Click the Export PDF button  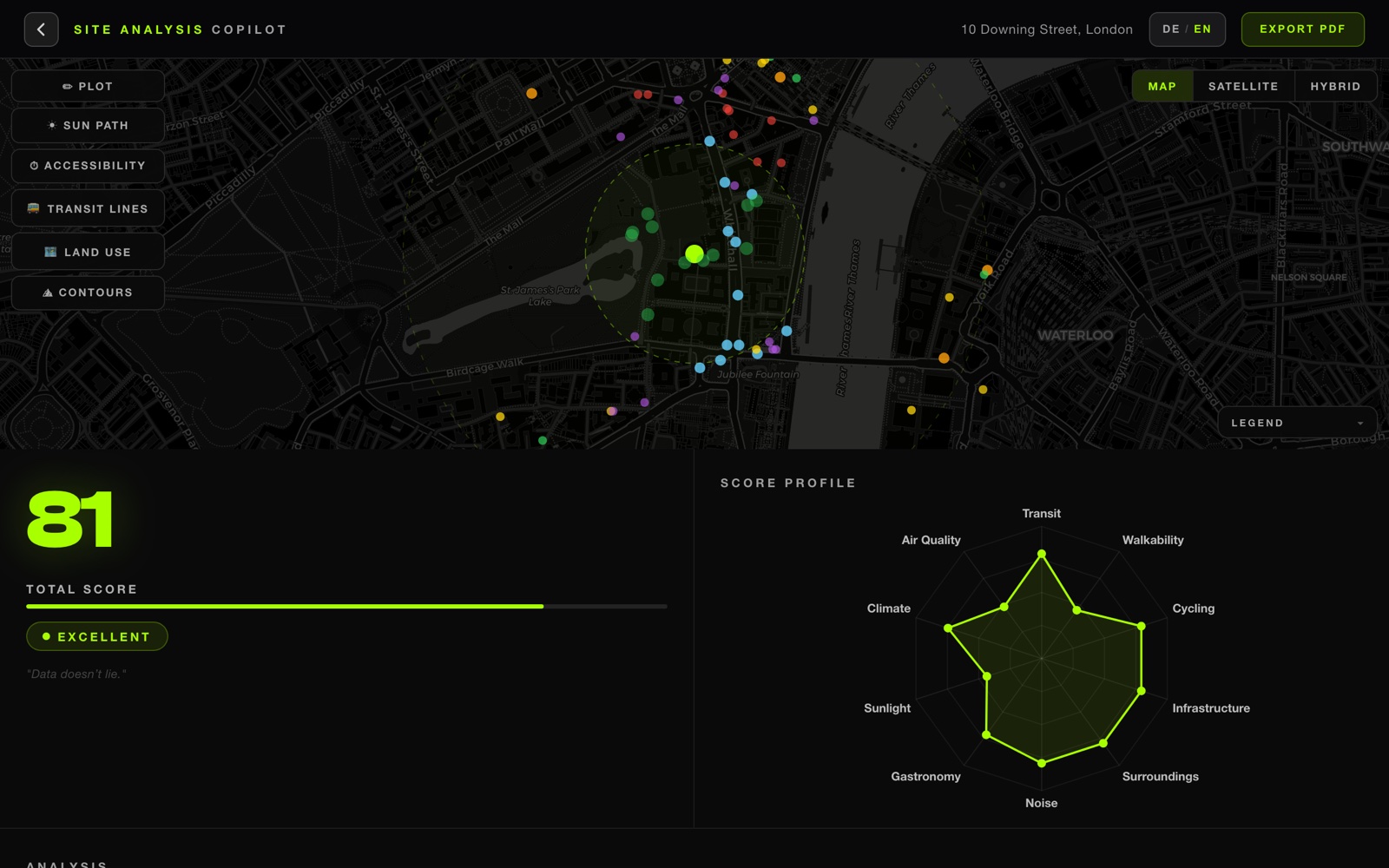tap(1302, 30)
